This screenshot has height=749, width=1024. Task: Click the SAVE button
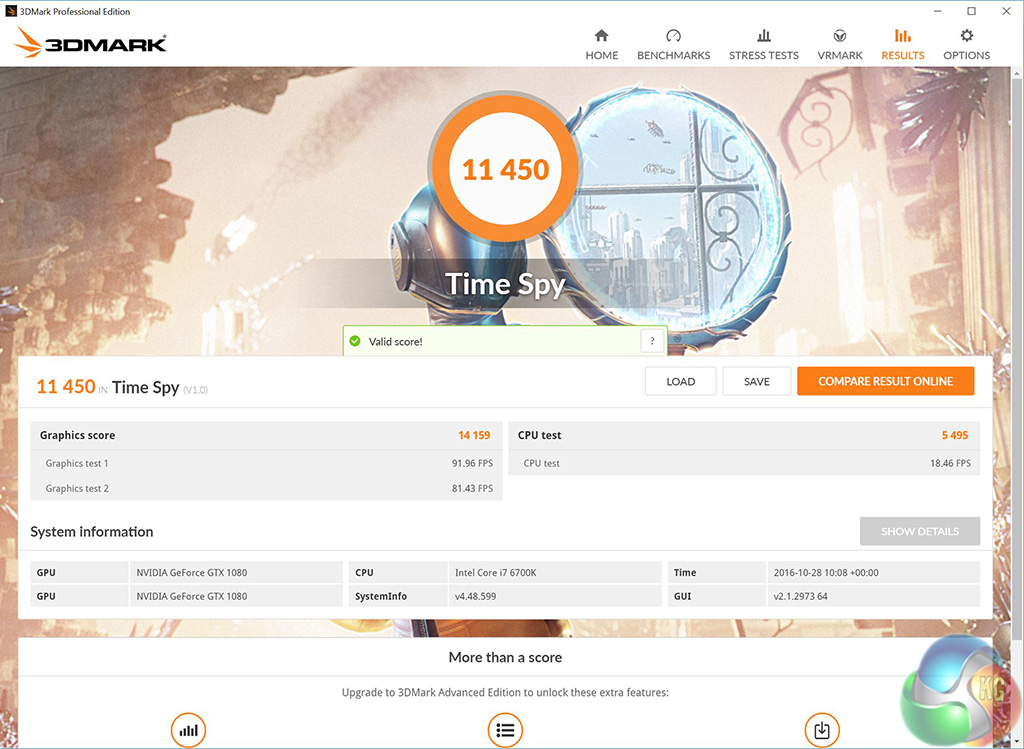757,381
